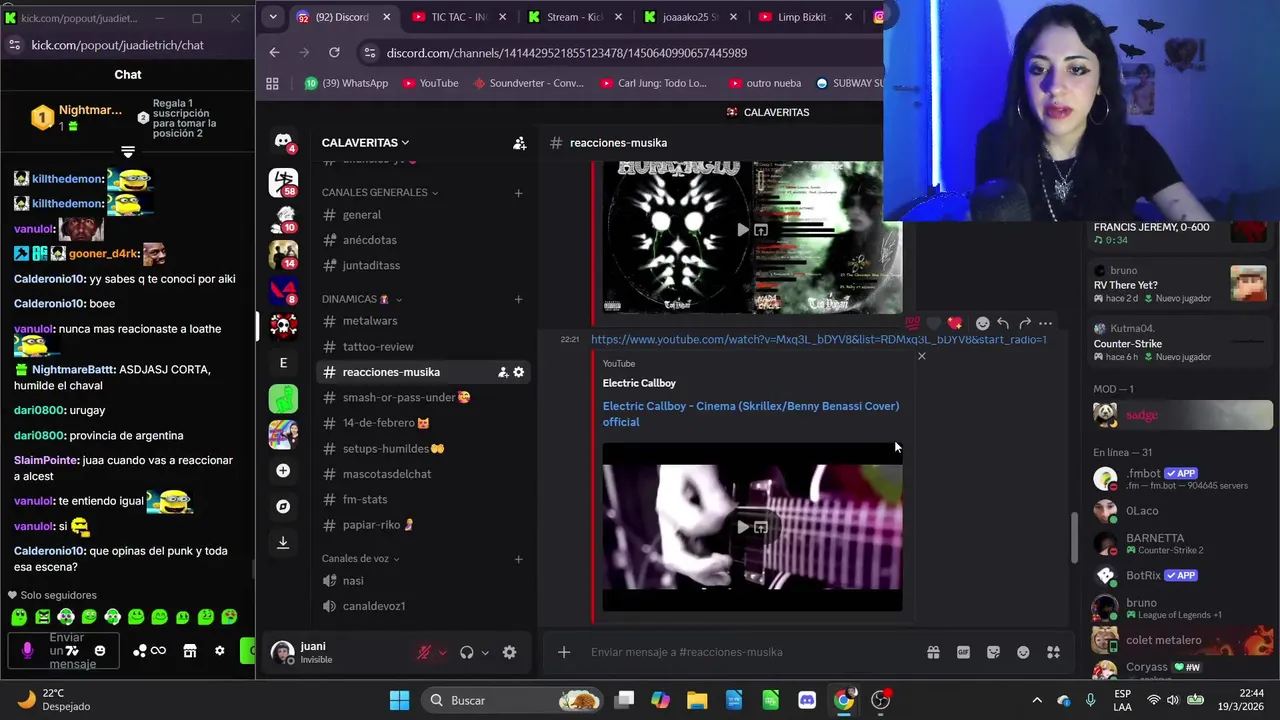Viewport: 1280px width, 720px height.
Task: Collapse CANALES GENERALES category
Action: tap(380, 192)
